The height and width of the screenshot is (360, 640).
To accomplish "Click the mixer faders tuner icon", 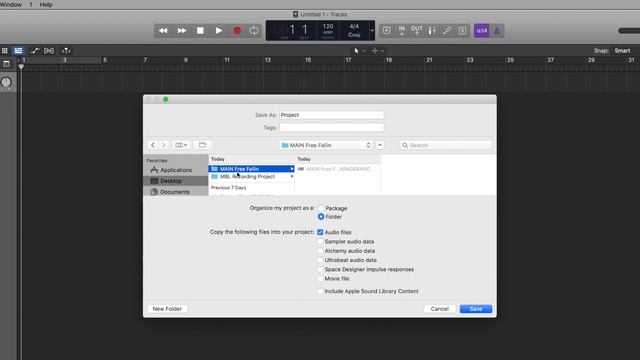I will [x=432, y=31].
